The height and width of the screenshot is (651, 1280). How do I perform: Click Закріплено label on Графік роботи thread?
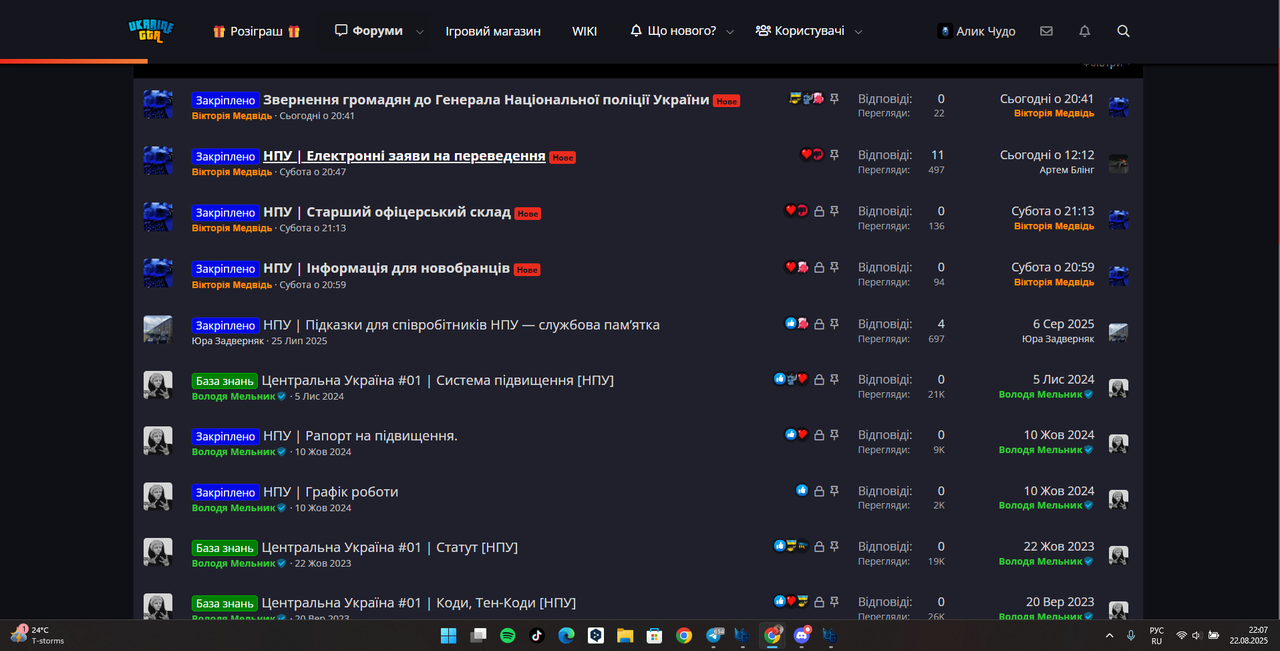click(226, 492)
